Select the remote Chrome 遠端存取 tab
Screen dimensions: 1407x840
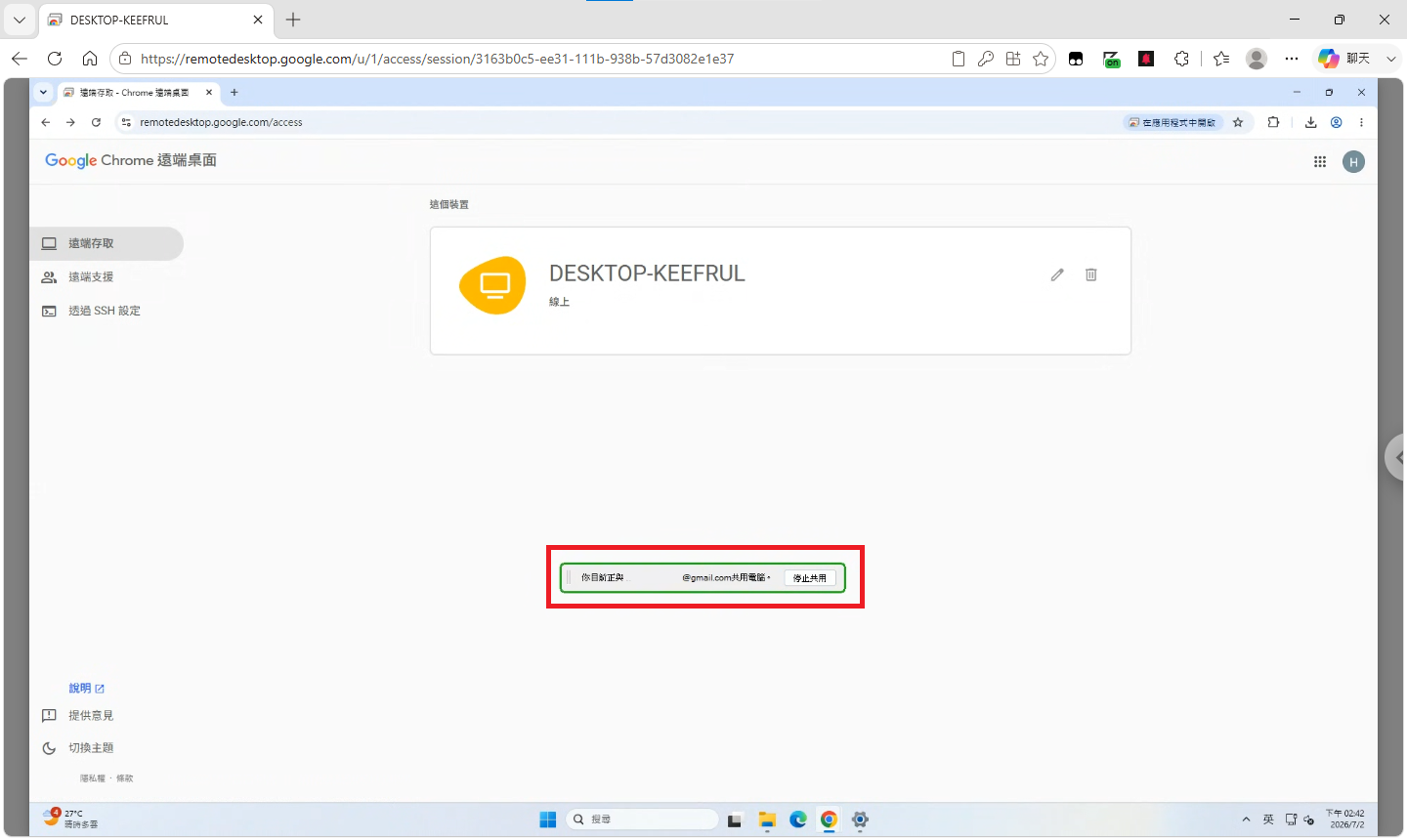(x=137, y=93)
